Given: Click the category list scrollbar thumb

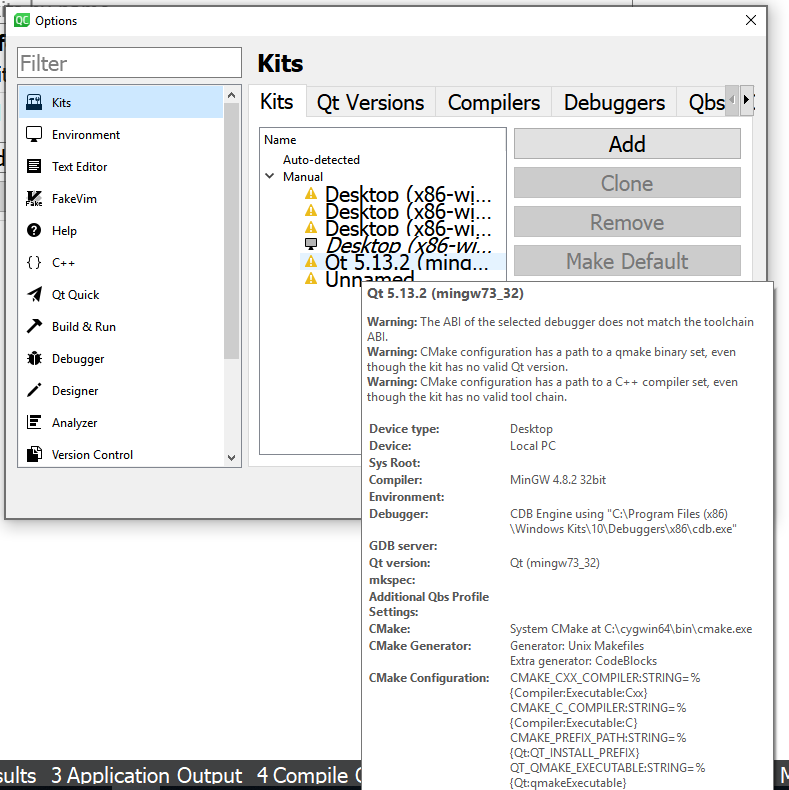Looking at the screenshot, I should point(231,231).
